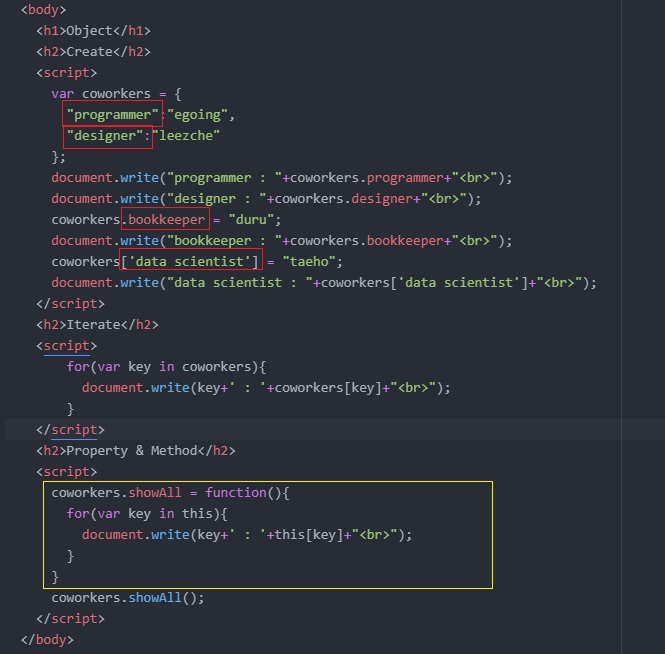This screenshot has height=654, width=665.
Task: Click the var keyword before coworkers = {
Action: [63, 94]
